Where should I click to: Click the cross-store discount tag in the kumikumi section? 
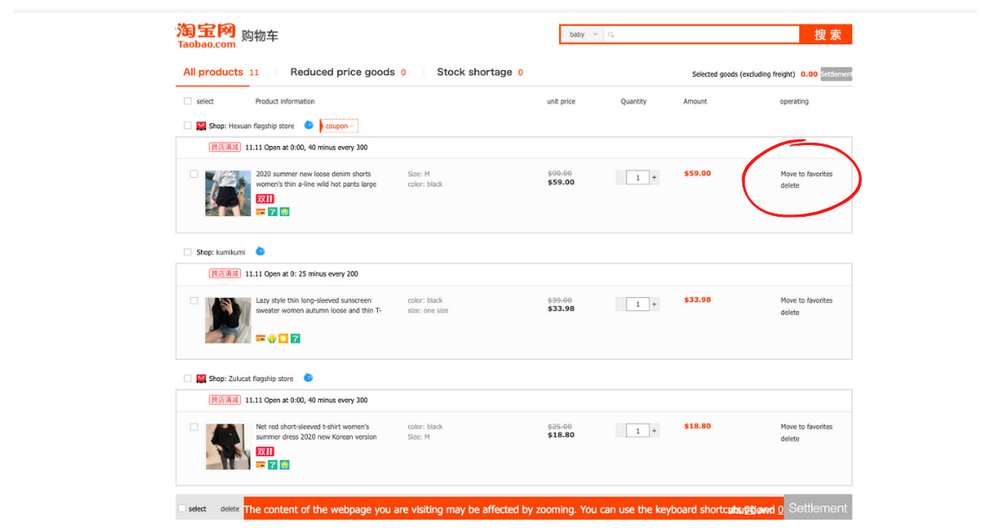click(224, 274)
